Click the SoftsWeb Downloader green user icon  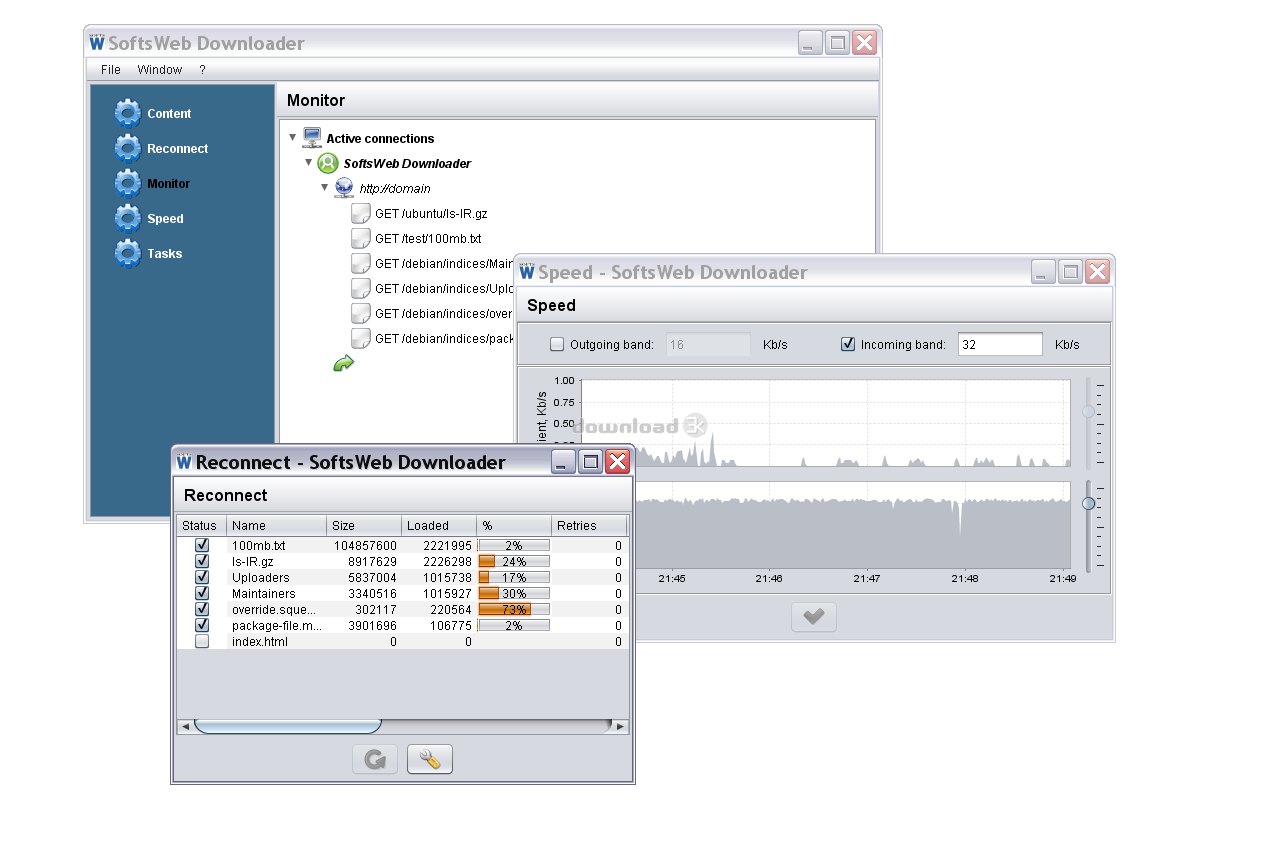(x=328, y=163)
